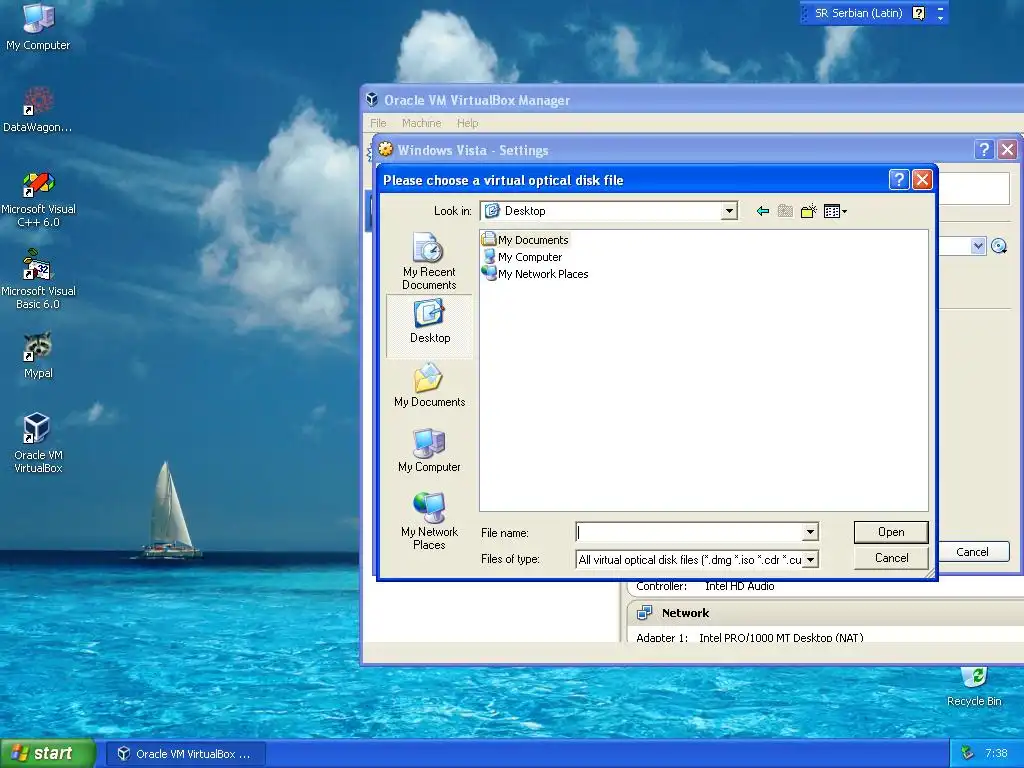1024x768 pixels.
Task: Cancel the file chooser dialog
Action: 891,558
